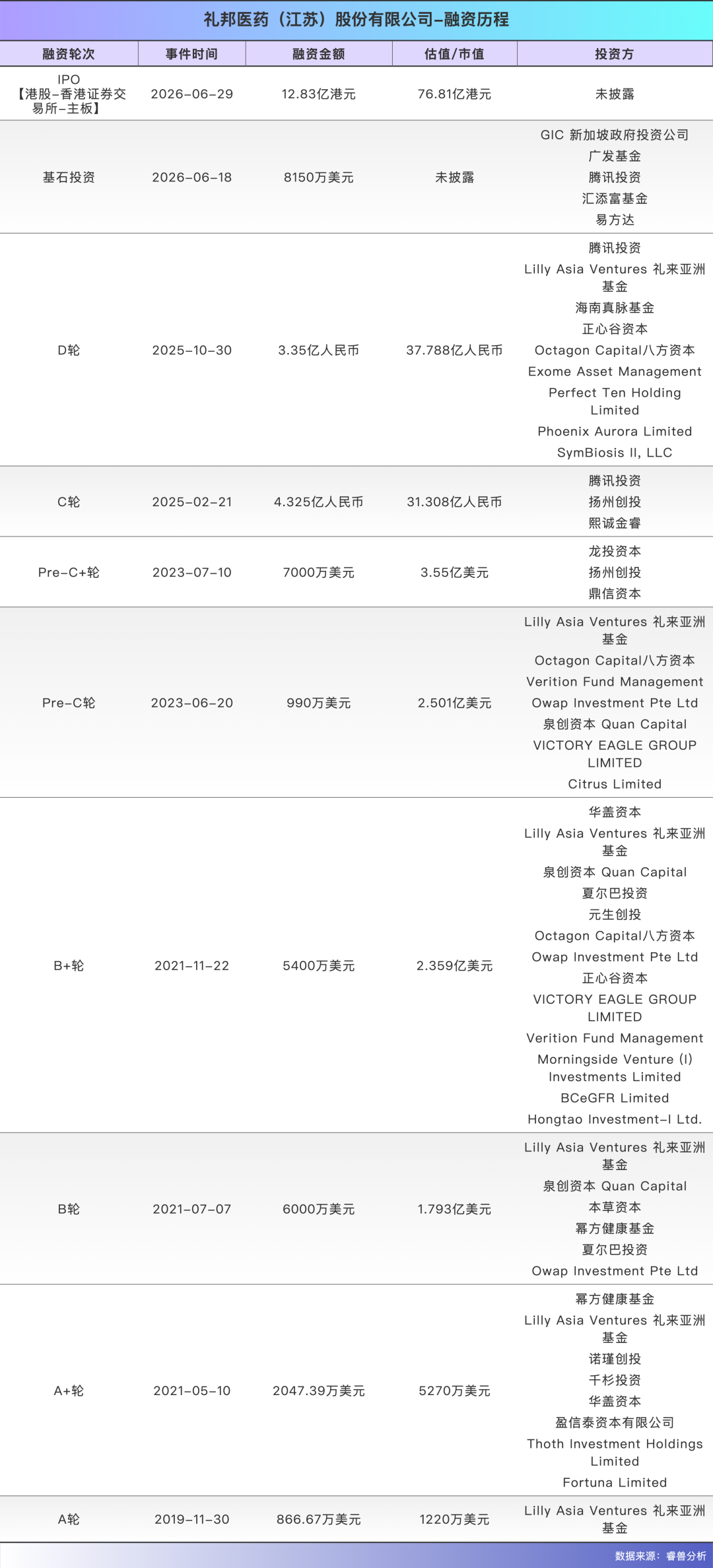Select the table title 礼邦医药（江苏）股份有限公司-融资历程
Image resolution: width=713 pixels, height=1568 pixels.
coord(356,20)
